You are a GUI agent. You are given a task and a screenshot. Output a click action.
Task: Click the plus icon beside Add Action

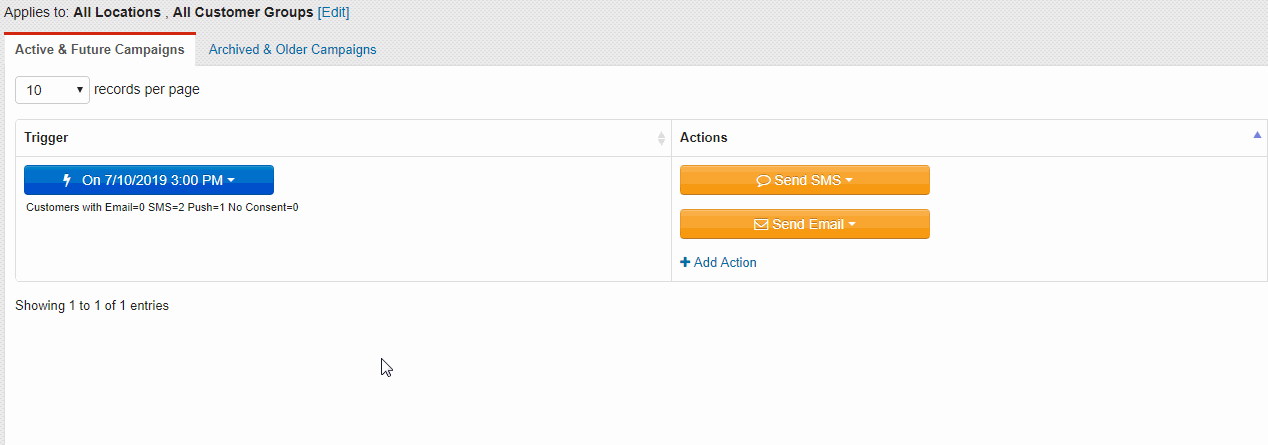[685, 263]
